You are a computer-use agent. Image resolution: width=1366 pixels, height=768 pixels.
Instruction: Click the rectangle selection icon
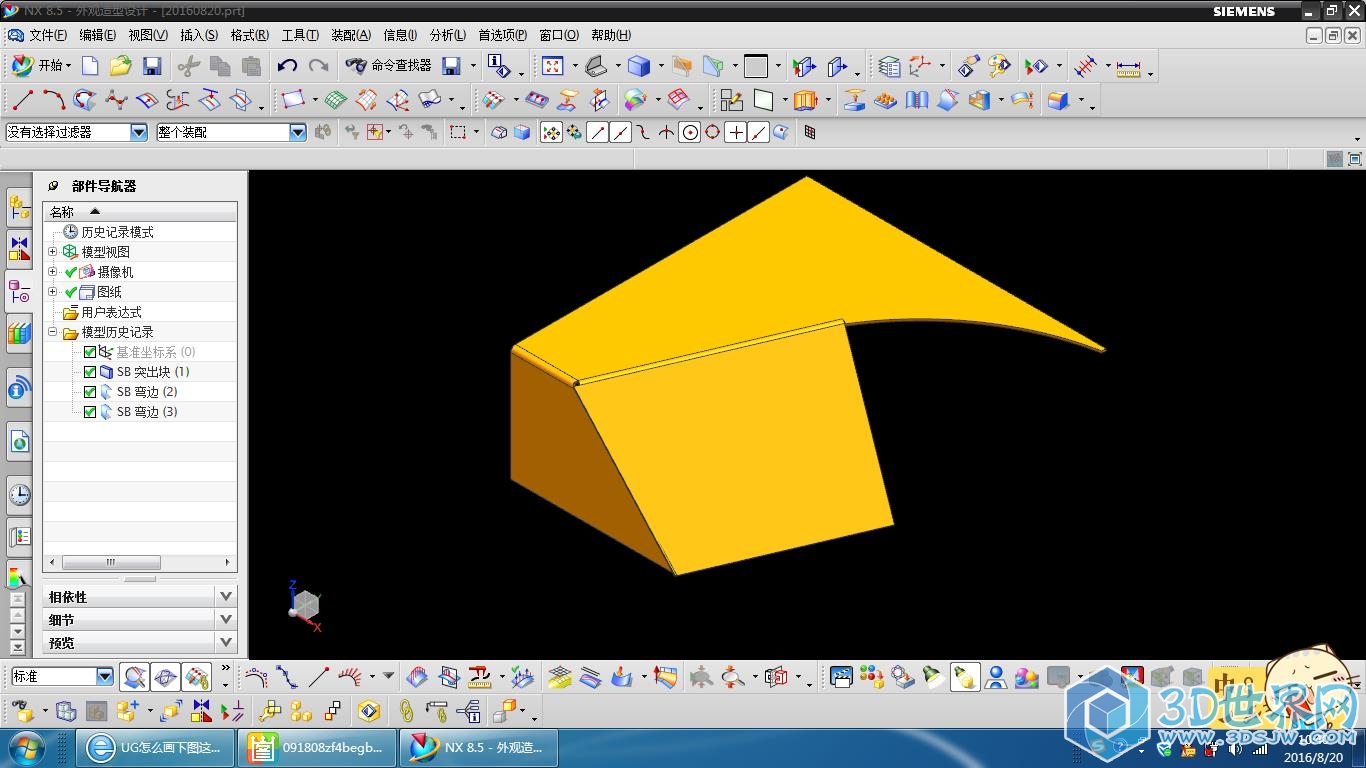(x=458, y=132)
